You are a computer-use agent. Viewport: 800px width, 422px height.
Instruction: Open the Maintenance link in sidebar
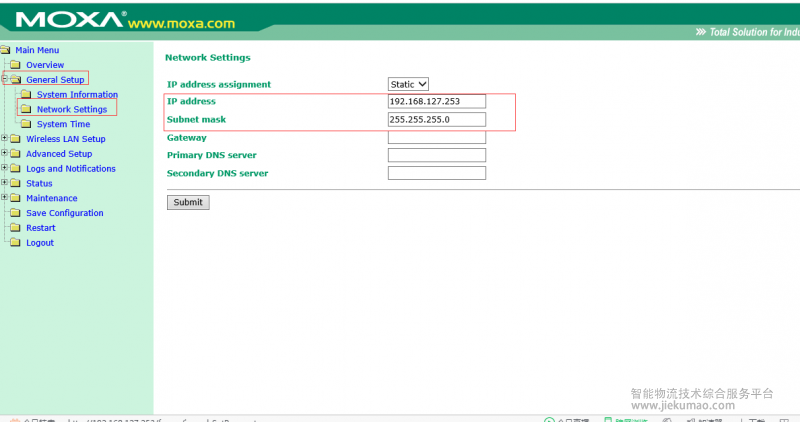[51, 198]
